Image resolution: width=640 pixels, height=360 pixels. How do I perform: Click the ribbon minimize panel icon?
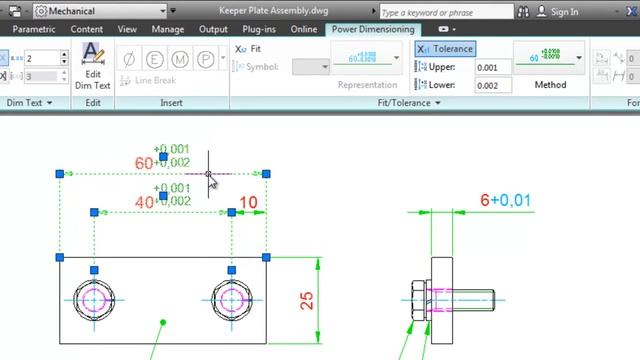pos(443,29)
